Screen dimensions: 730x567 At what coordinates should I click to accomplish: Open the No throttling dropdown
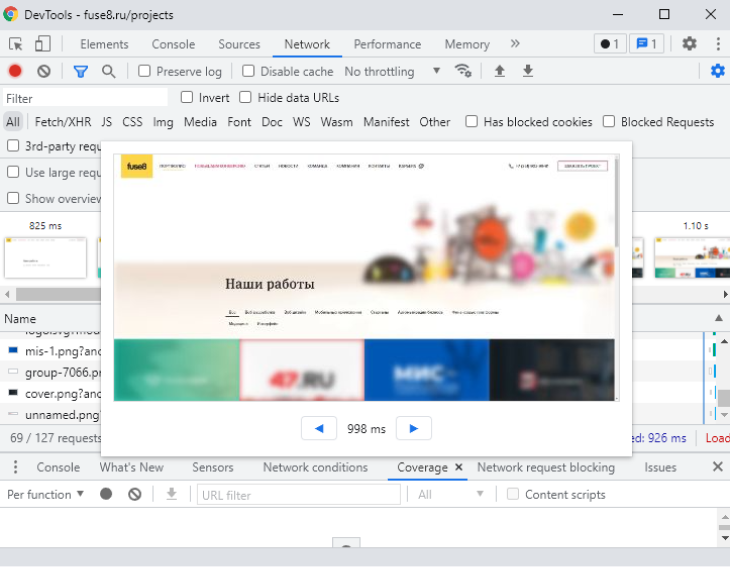392,71
